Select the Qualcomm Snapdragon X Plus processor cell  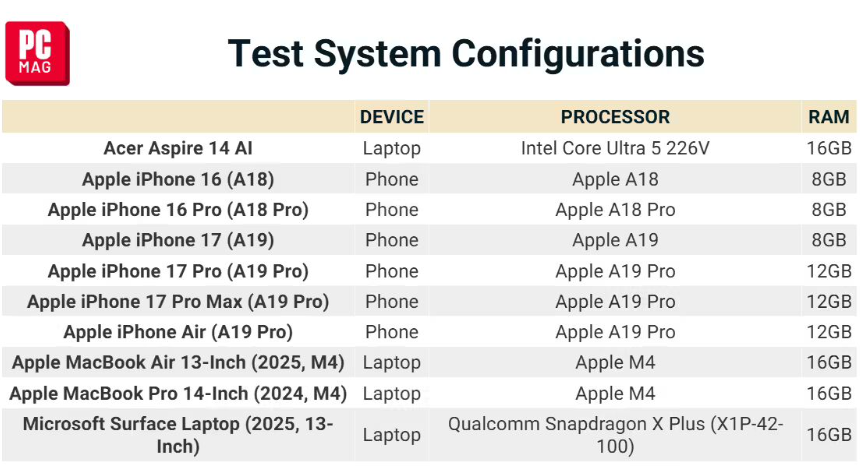point(615,435)
